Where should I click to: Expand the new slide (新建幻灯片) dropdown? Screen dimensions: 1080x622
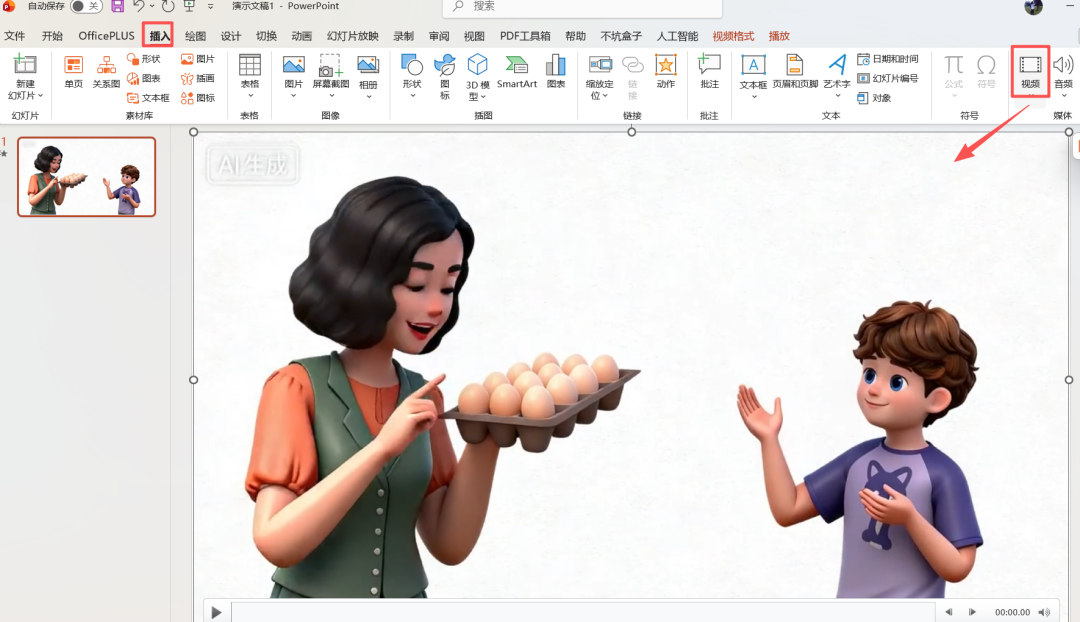tap(25, 96)
